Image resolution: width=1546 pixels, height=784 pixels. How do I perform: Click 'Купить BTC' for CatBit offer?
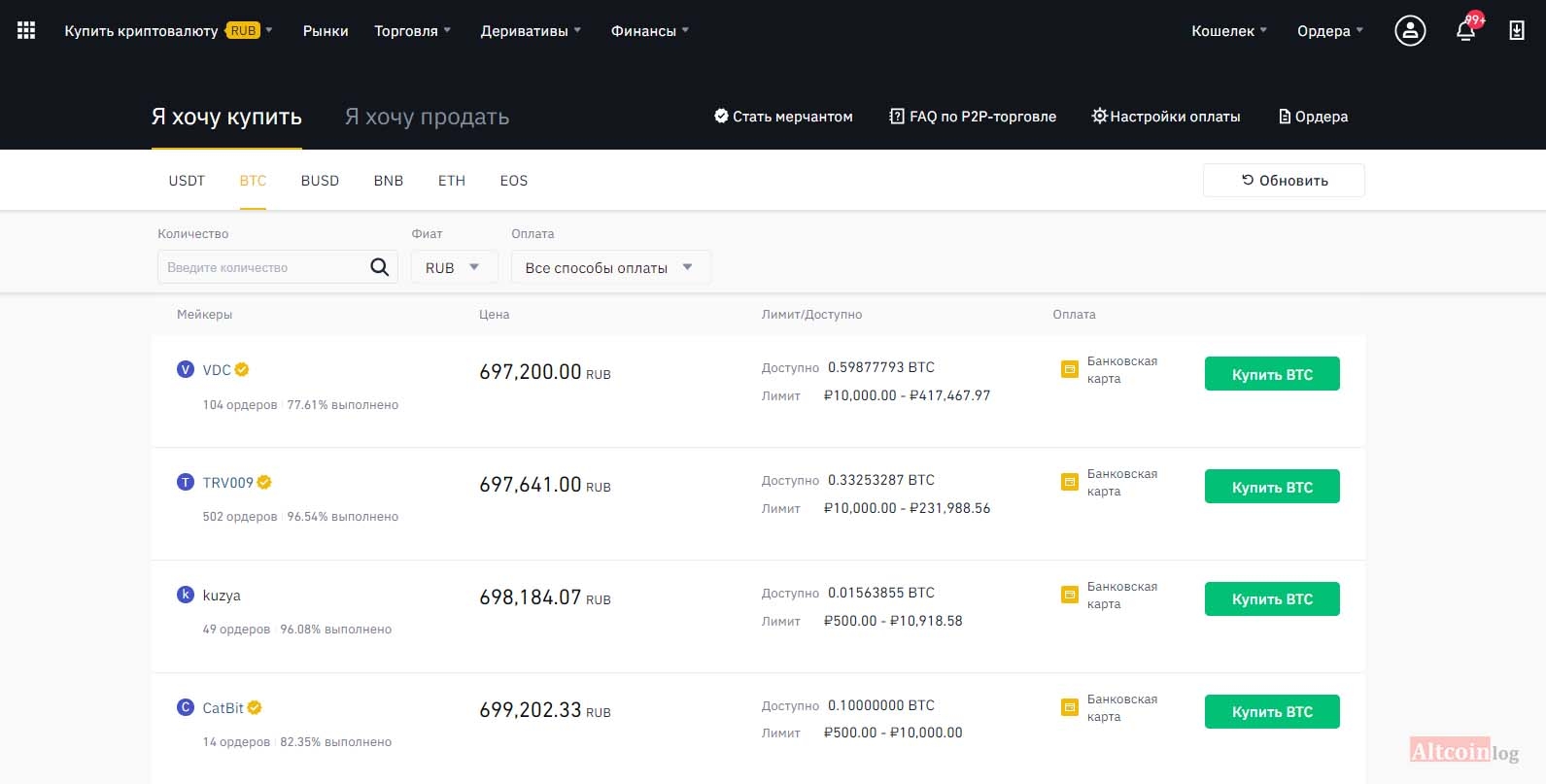click(x=1272, y=712)
